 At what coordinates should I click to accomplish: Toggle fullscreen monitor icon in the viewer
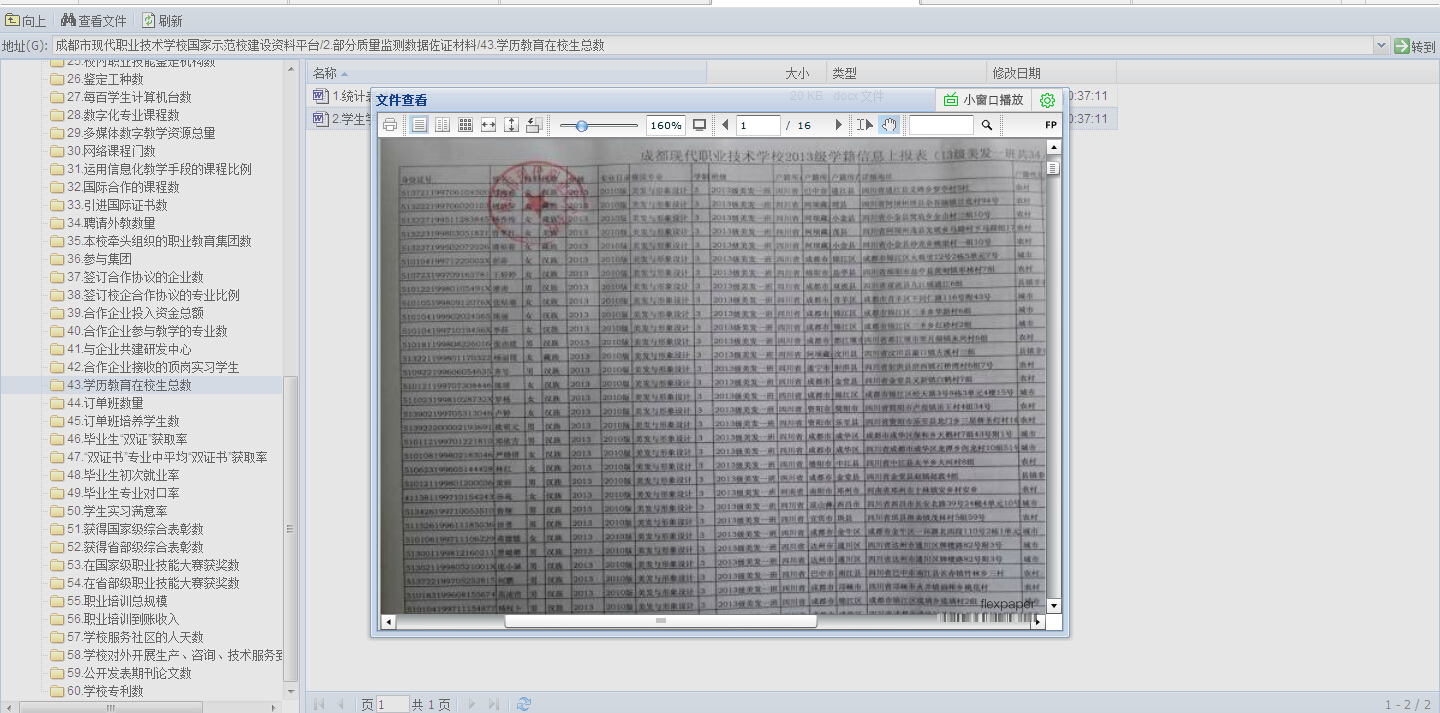pyautogui.click(x=699, y=125)
